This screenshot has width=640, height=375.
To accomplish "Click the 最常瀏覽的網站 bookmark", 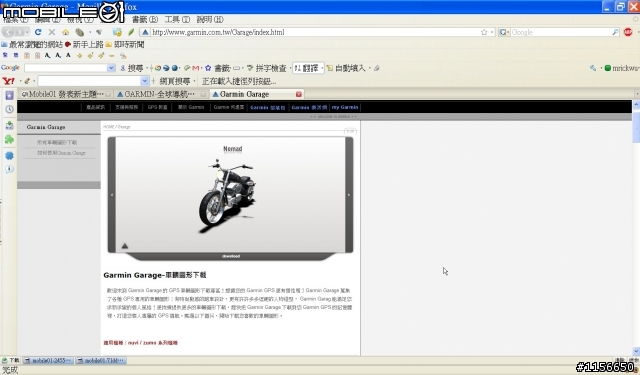I will point(32,44).
